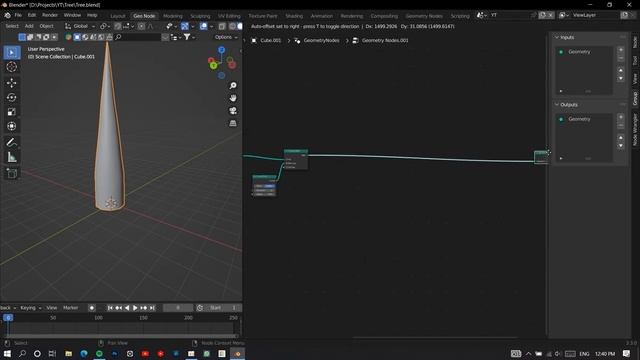640x360 pixels.
Task: Click the Blender logo menu icon
Action: (x=7, y=15)
